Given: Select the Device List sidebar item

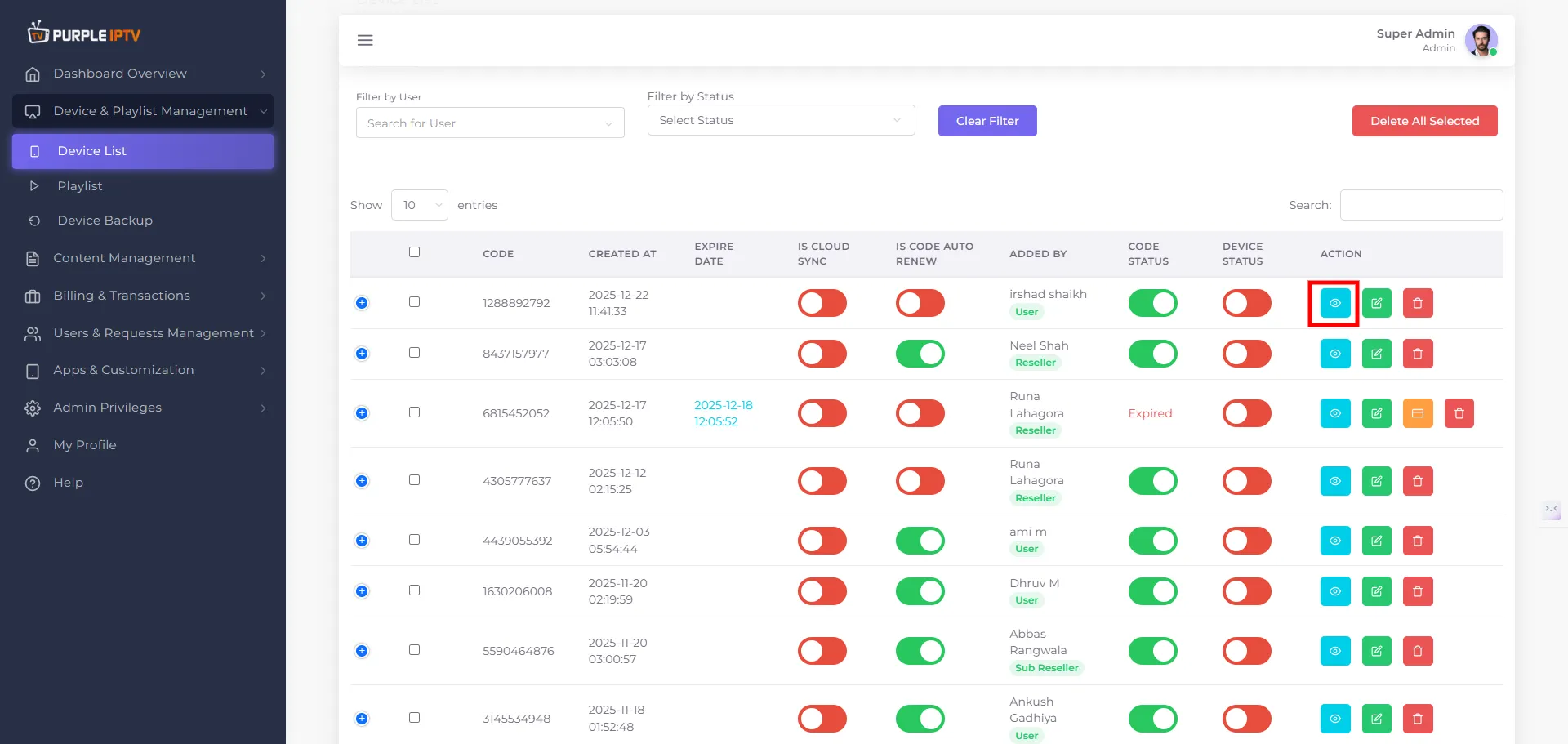Looking at the screenshot, I should [143, 151].
